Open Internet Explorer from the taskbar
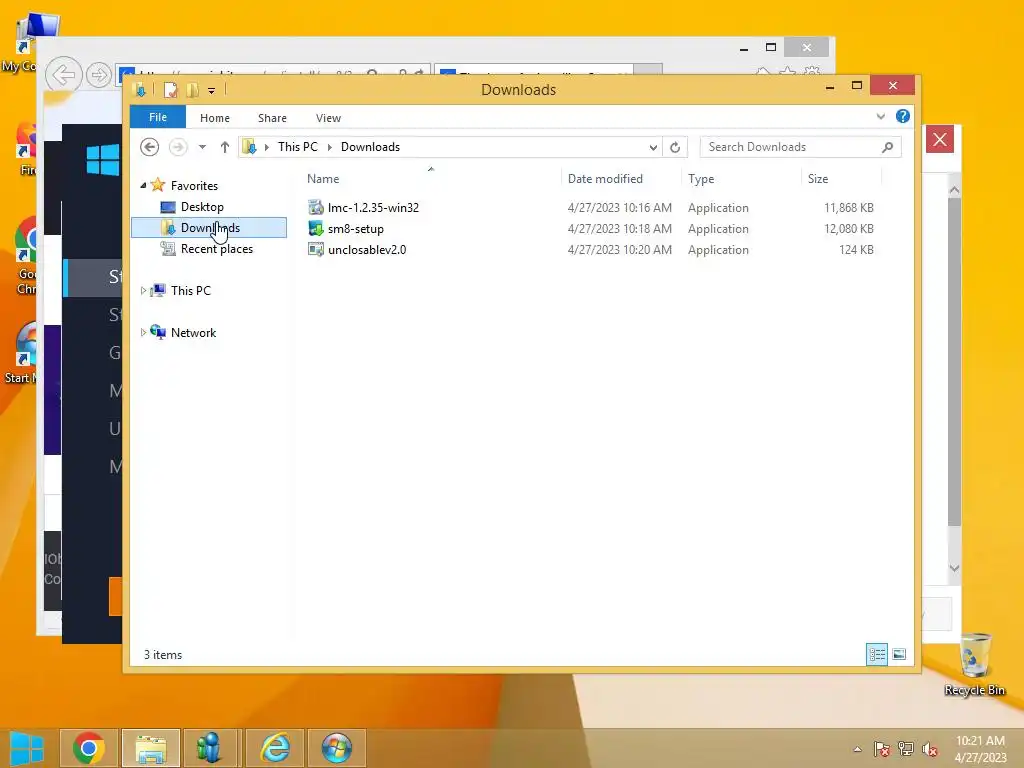Screen dimensions: 1024x768 275,748
